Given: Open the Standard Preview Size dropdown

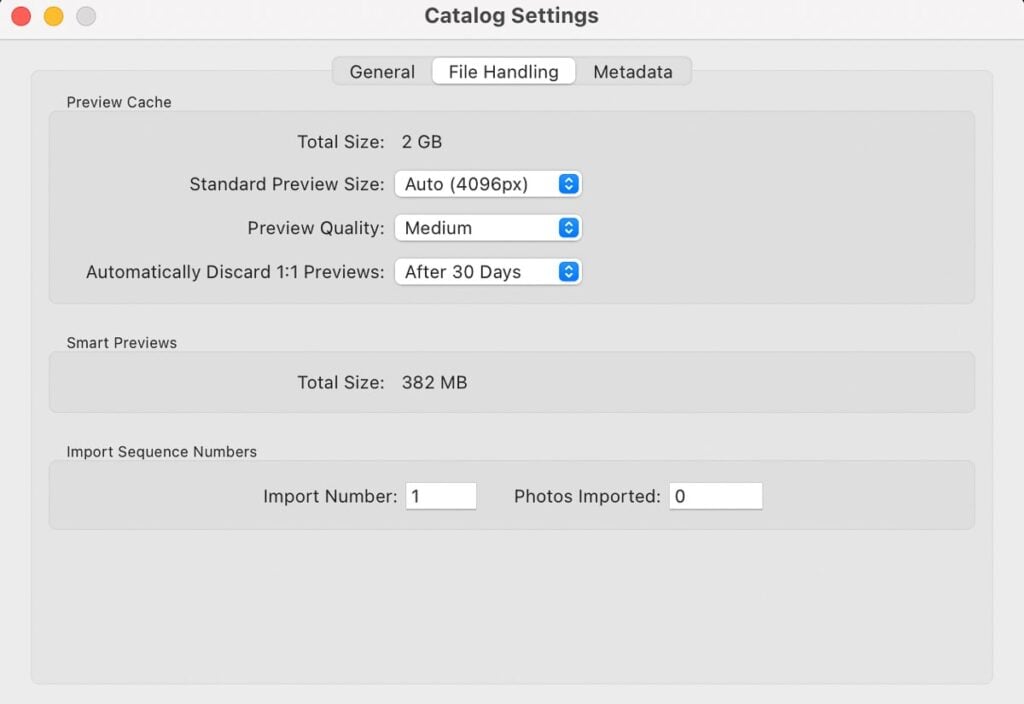Looking at the screenshot, I should pyautogui.click(x=487, y=184).
